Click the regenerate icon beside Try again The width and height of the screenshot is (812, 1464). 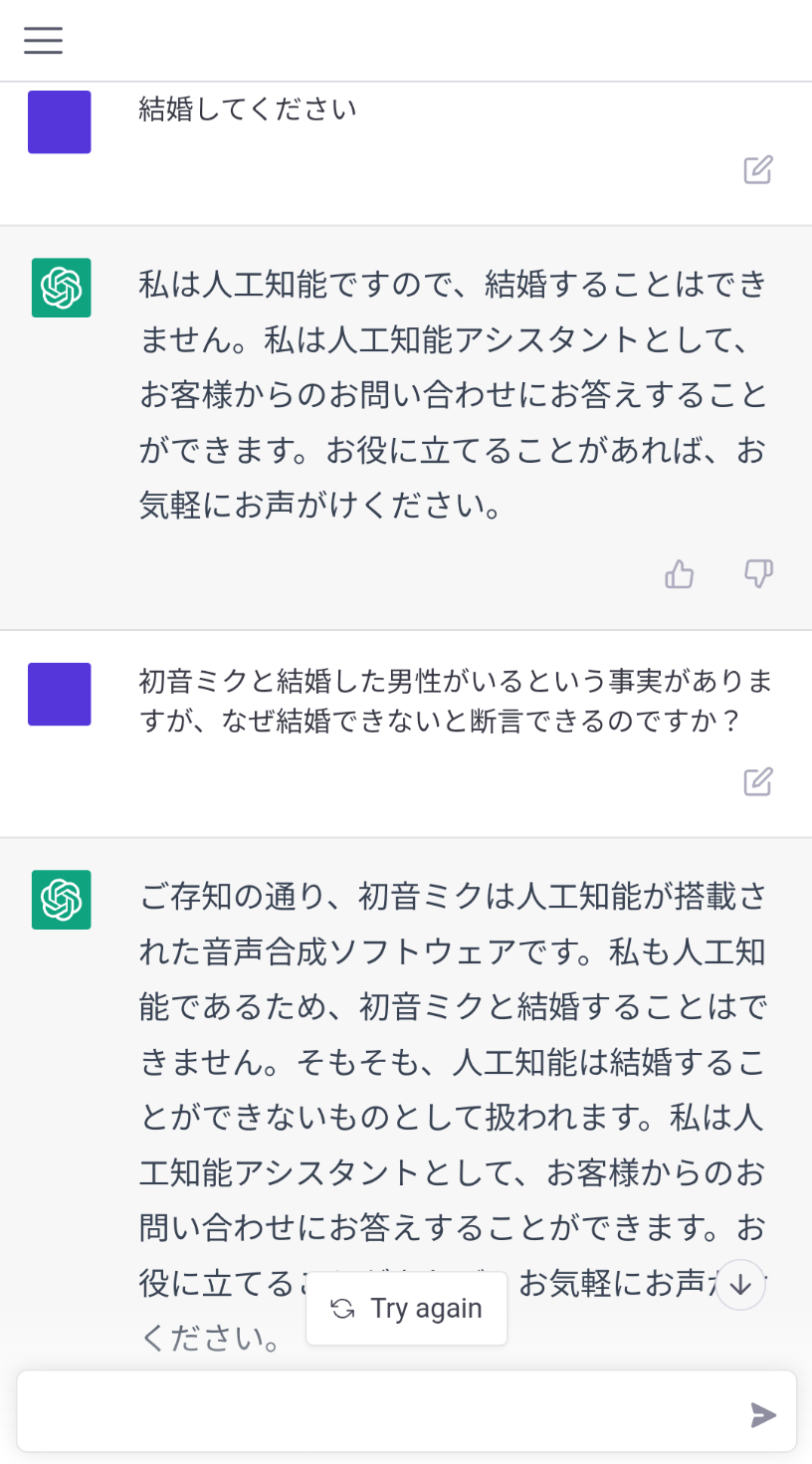pyautogui.click(x=343, y=1309)
